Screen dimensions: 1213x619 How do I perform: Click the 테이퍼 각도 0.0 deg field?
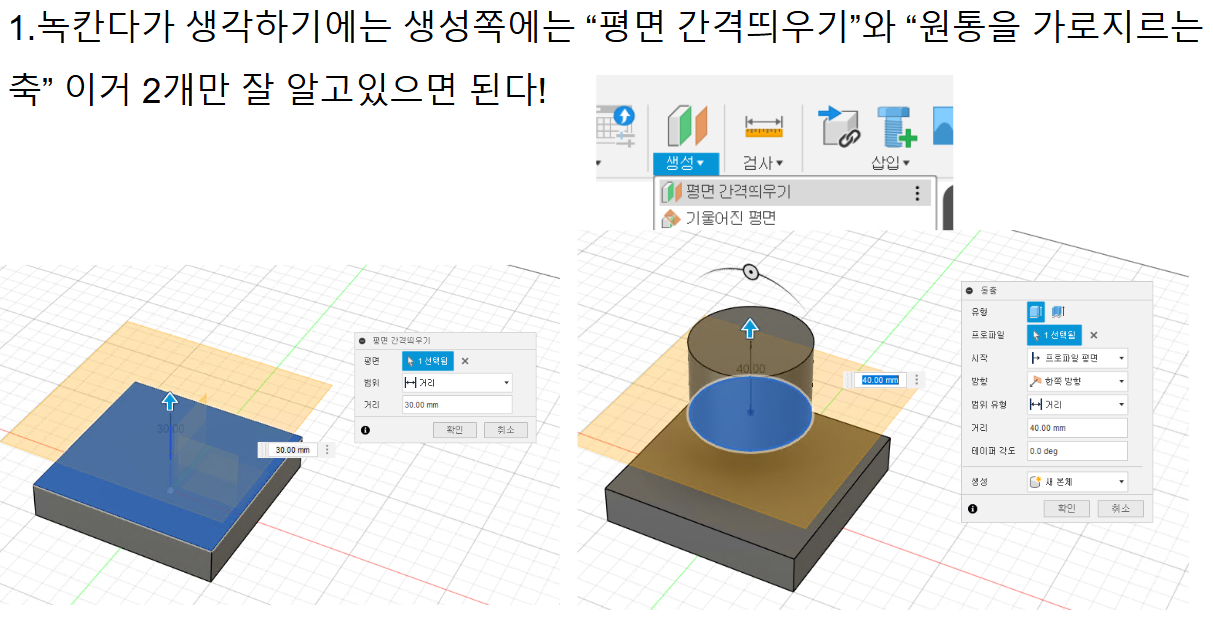pyautogui.click(x=1078, y=451)
